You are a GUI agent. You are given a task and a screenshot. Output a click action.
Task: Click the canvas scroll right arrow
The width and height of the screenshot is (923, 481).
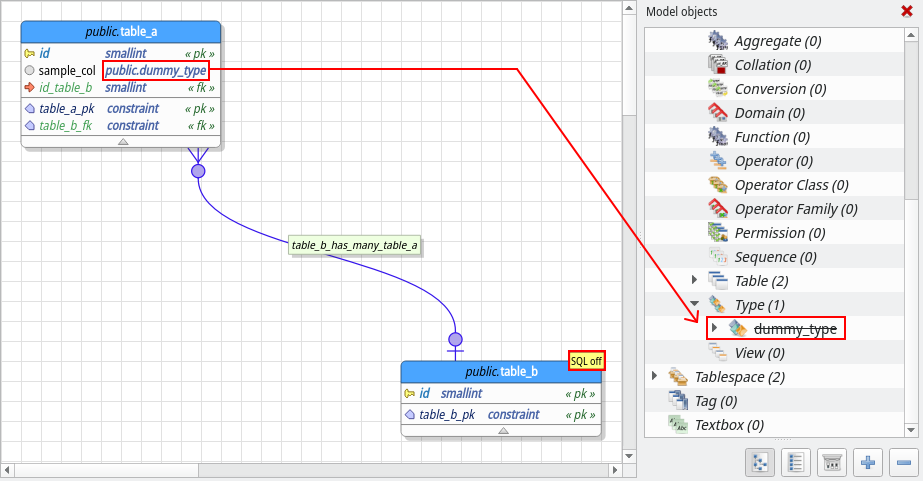point(616,470)
